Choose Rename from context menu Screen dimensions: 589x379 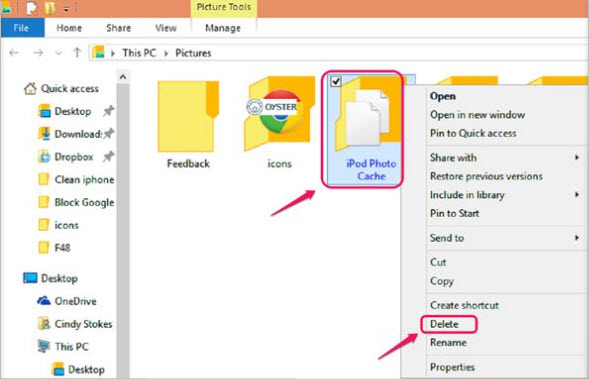coord(448,342)
